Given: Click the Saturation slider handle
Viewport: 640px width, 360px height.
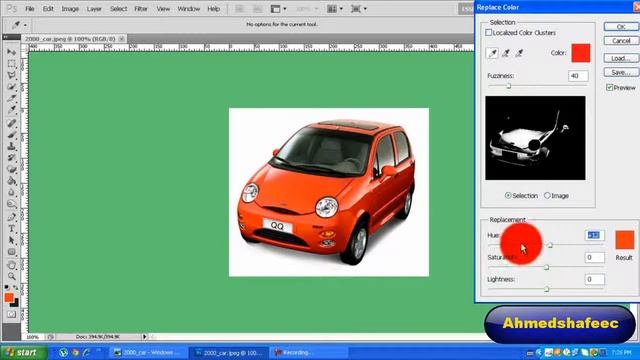Looking at the screenshot, I should 547,267.
